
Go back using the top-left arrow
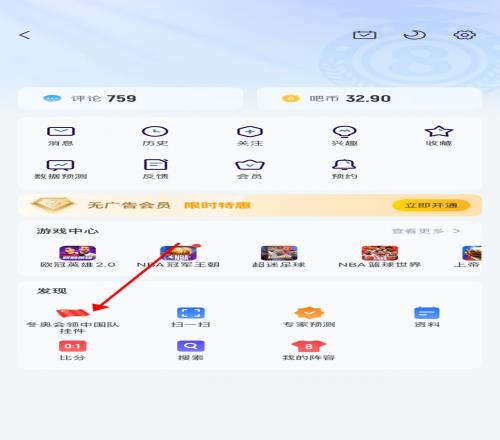[x=25, y=35]
